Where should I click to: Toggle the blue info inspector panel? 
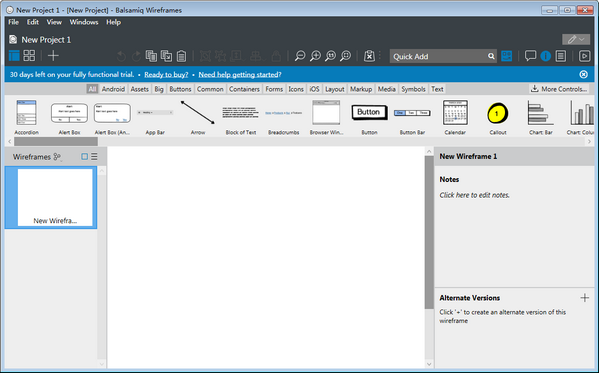(546, 56)
